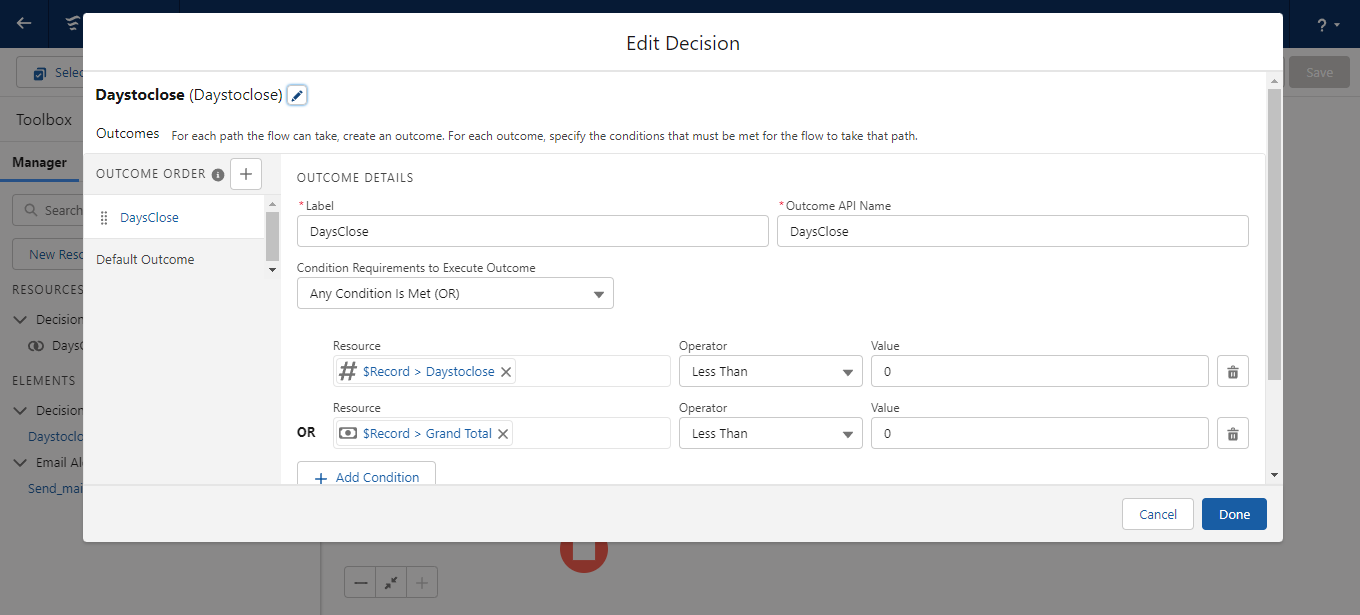The height and width of the screenshot is (615, 1360).
Task: Open the help question mark menu
Action: (x=1328, y=25)
